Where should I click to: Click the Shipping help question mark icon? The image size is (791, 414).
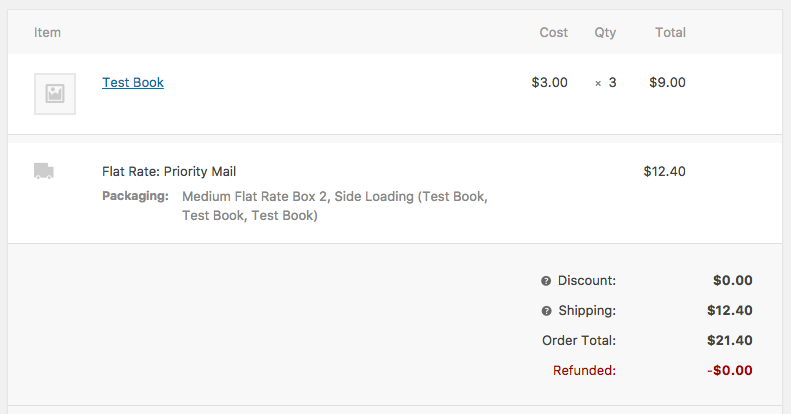tap(546, 311)
